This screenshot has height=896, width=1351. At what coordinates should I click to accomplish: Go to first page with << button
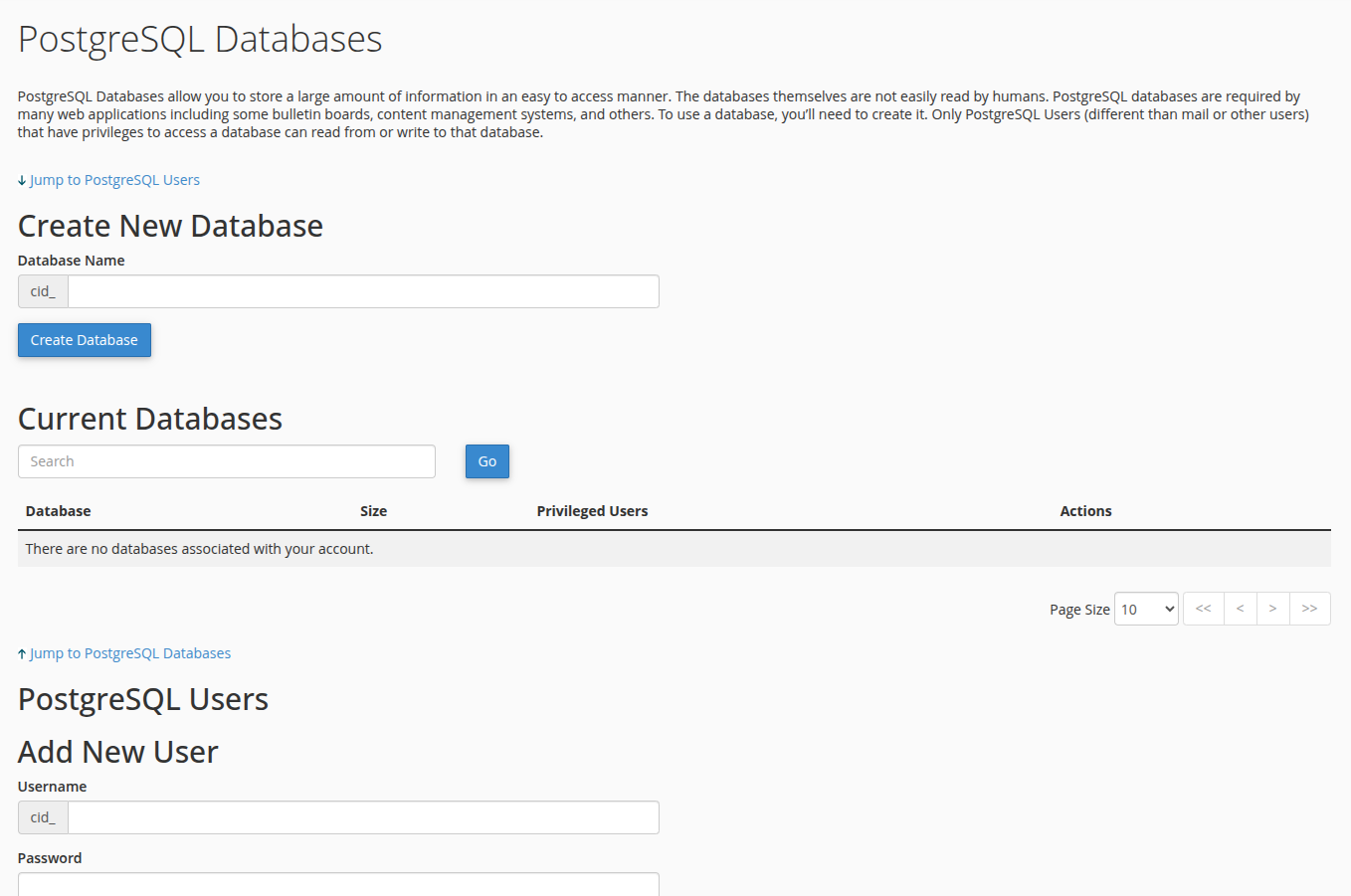1203,609
